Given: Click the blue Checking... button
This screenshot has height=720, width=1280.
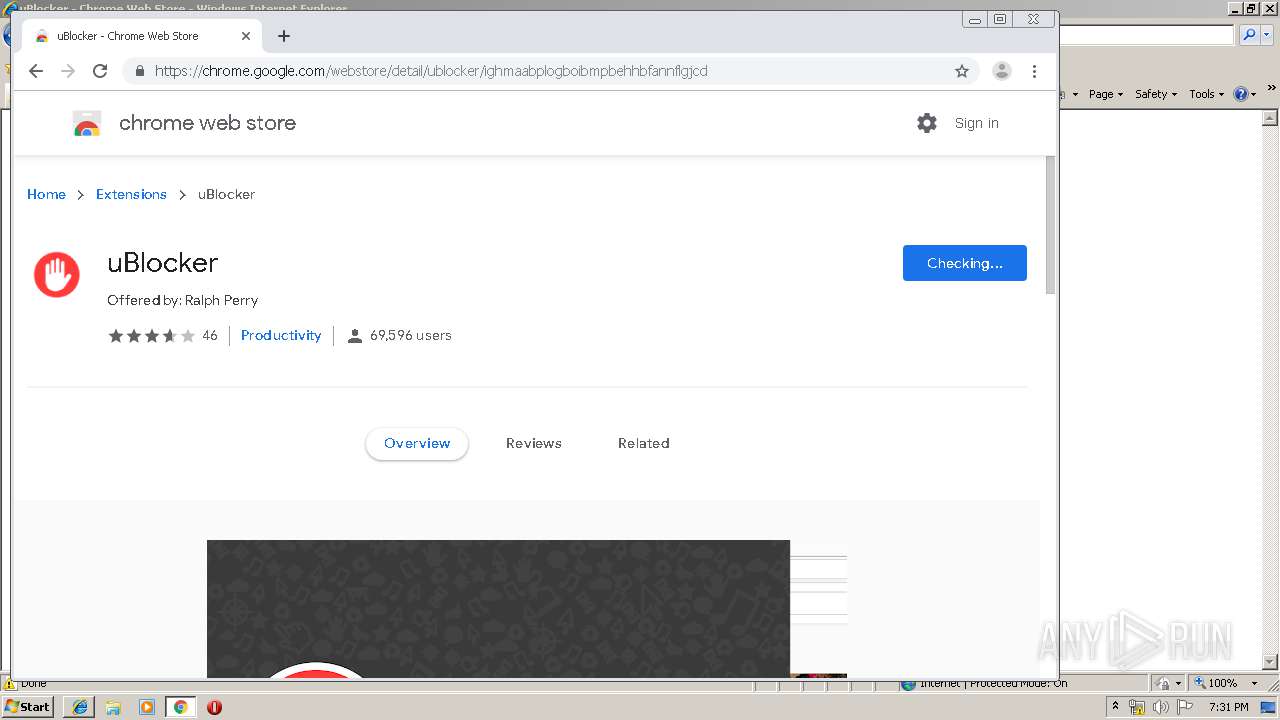Looking at the screenshot, I should (x=964, y=263).
